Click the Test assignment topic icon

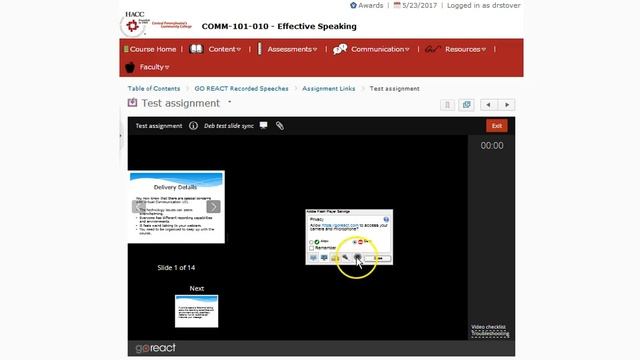click(x=132, y=102)
